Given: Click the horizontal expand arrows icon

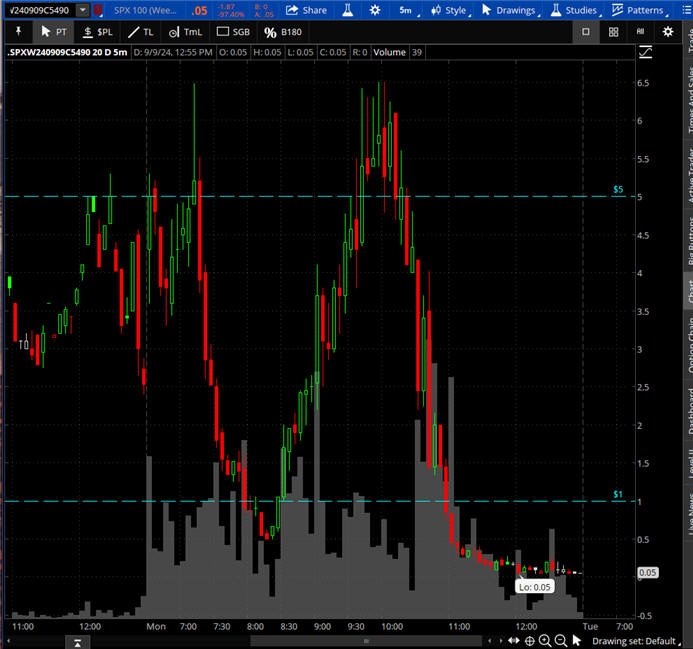Looking at the screenshot, I should point(514,641).
